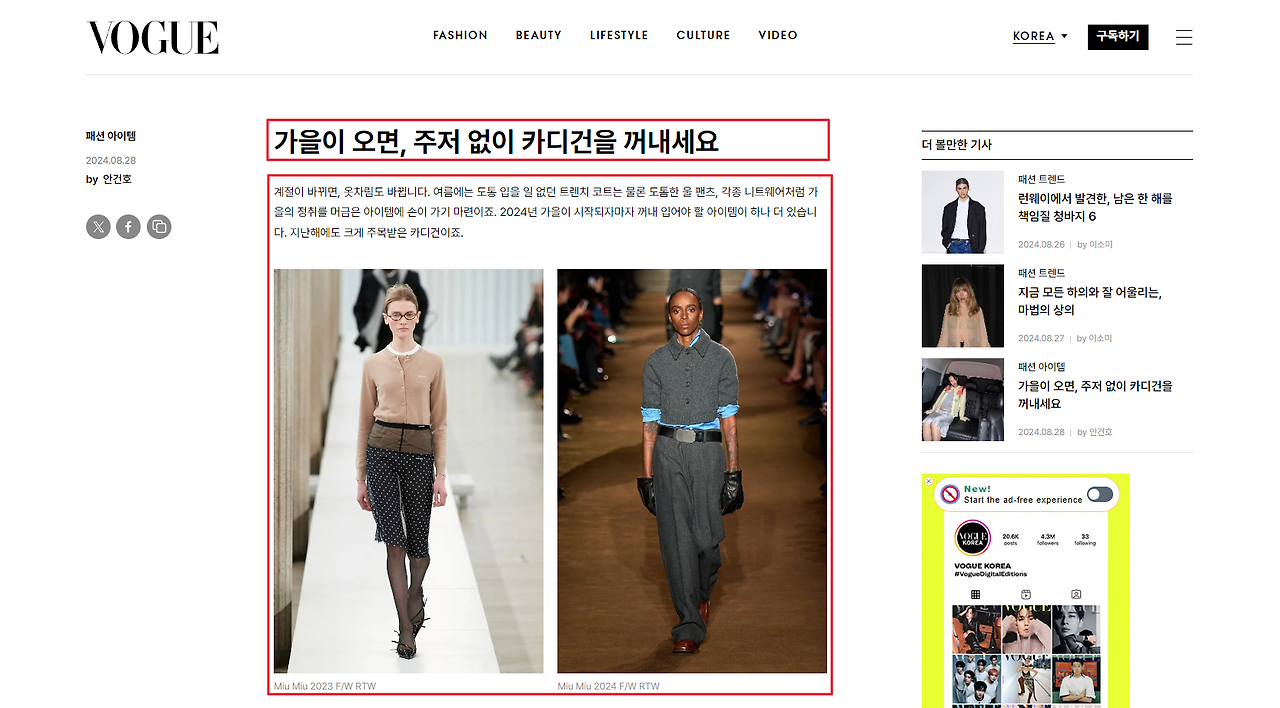Open the car interior cardigan thumbnail
The image size is (1280, 708).
coord(962,400)
